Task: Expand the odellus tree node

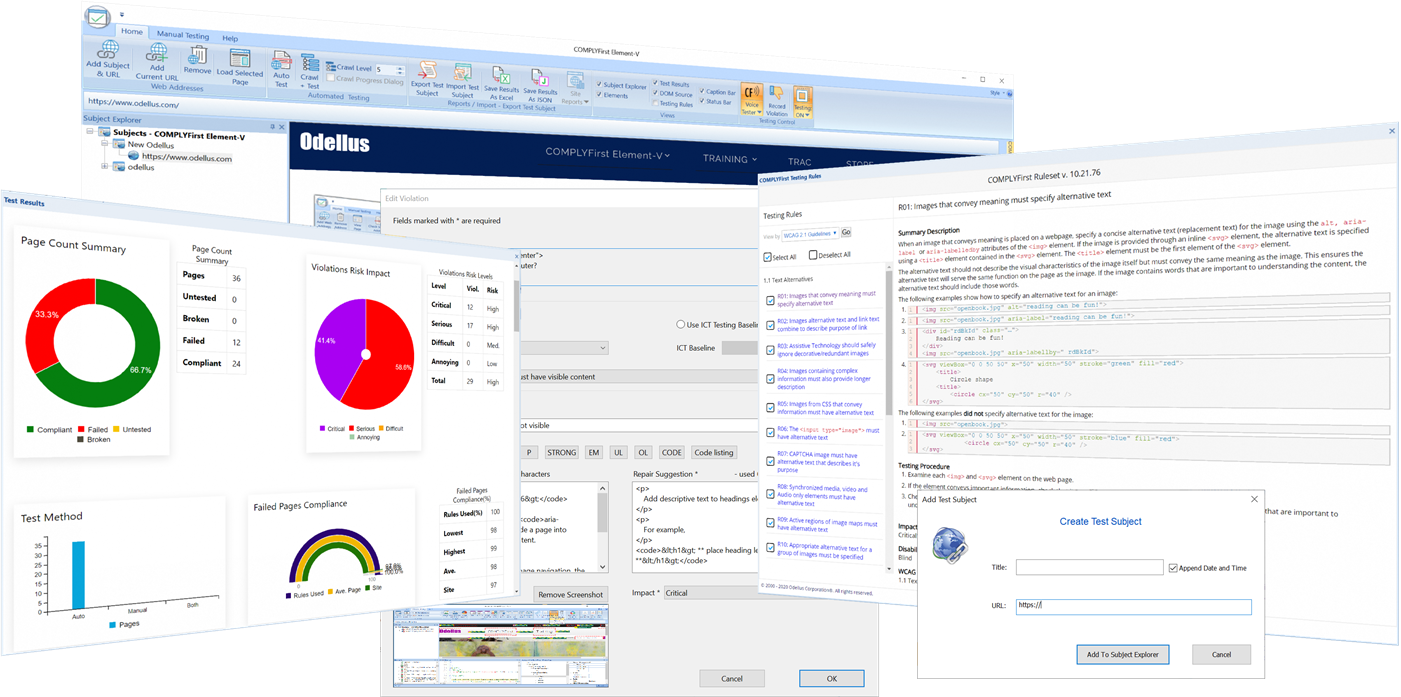Action: tap(104, 167)
